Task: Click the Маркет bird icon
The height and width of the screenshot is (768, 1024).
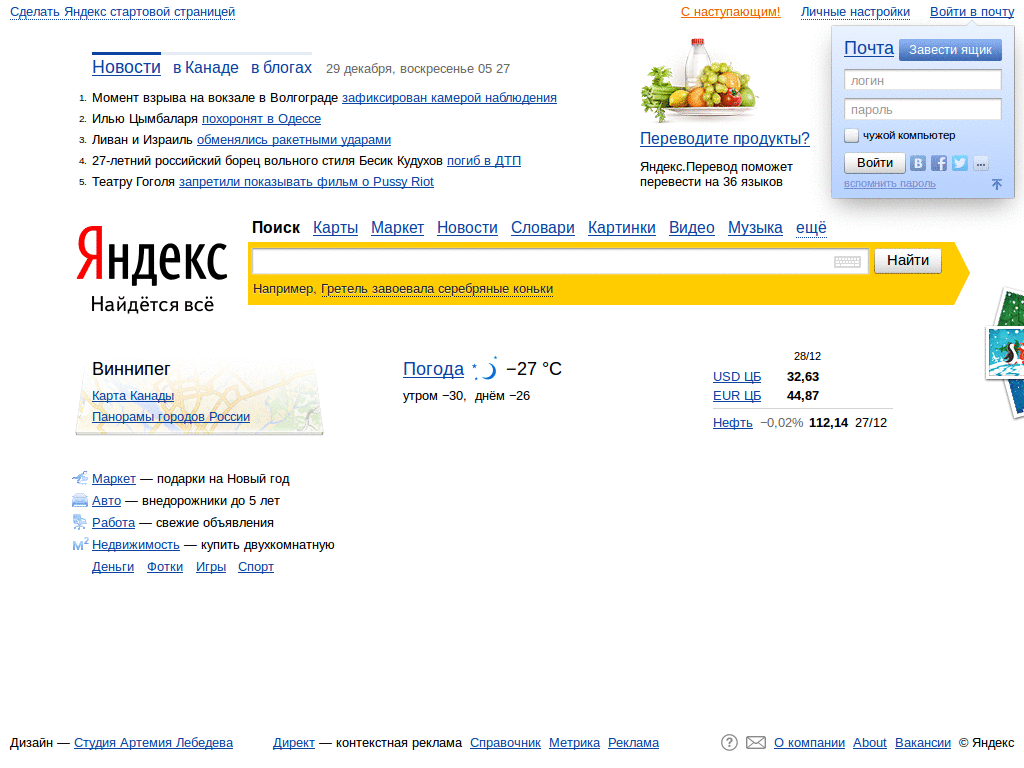Action: (x=80, y=478)
